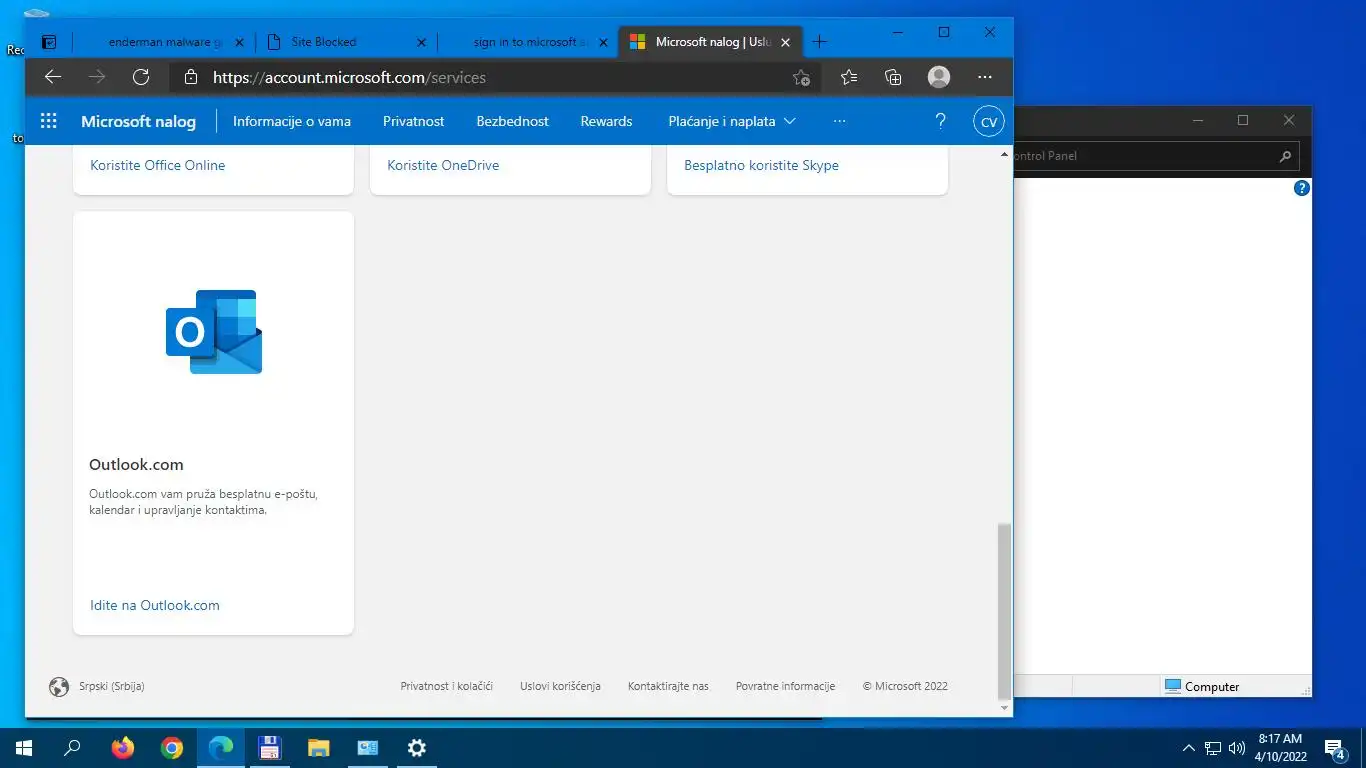Change language via Srpski (Srbija)

click(97, 686)
